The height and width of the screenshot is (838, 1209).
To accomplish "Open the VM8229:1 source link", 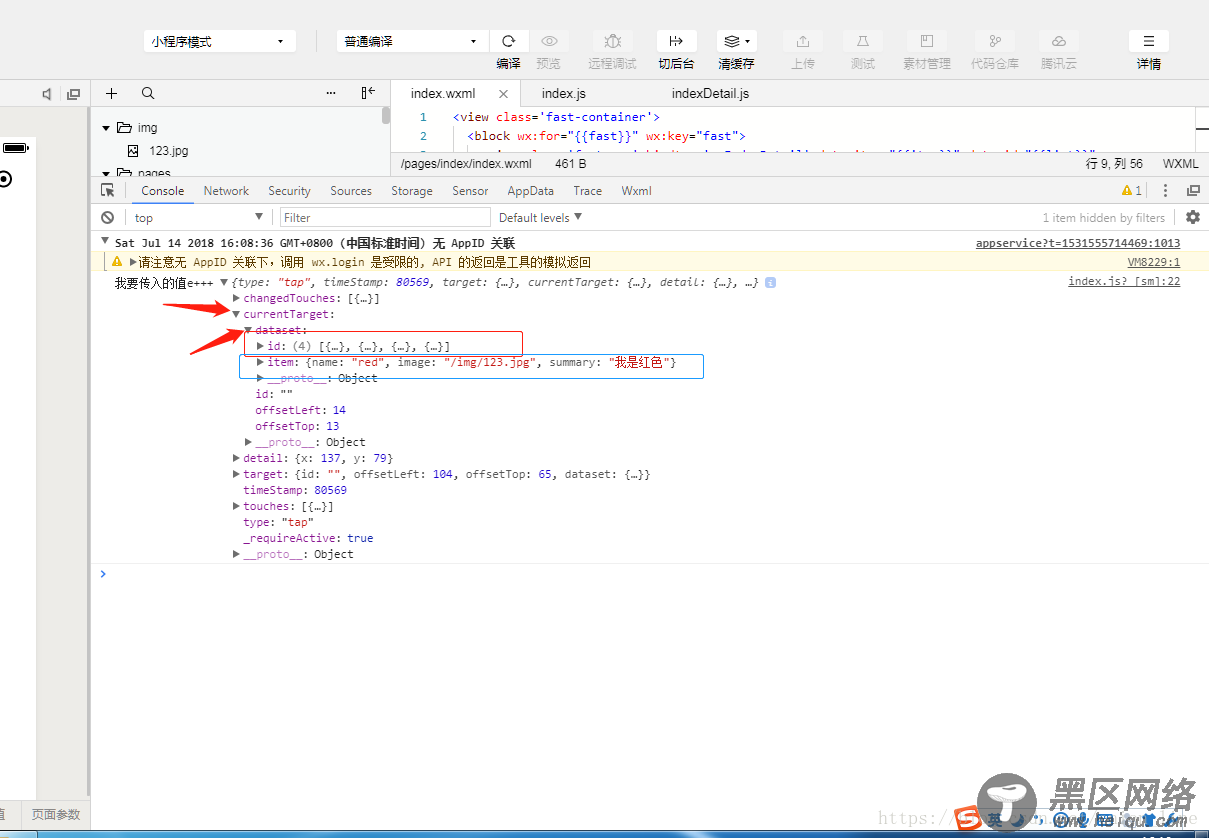I will point(1154,262).
